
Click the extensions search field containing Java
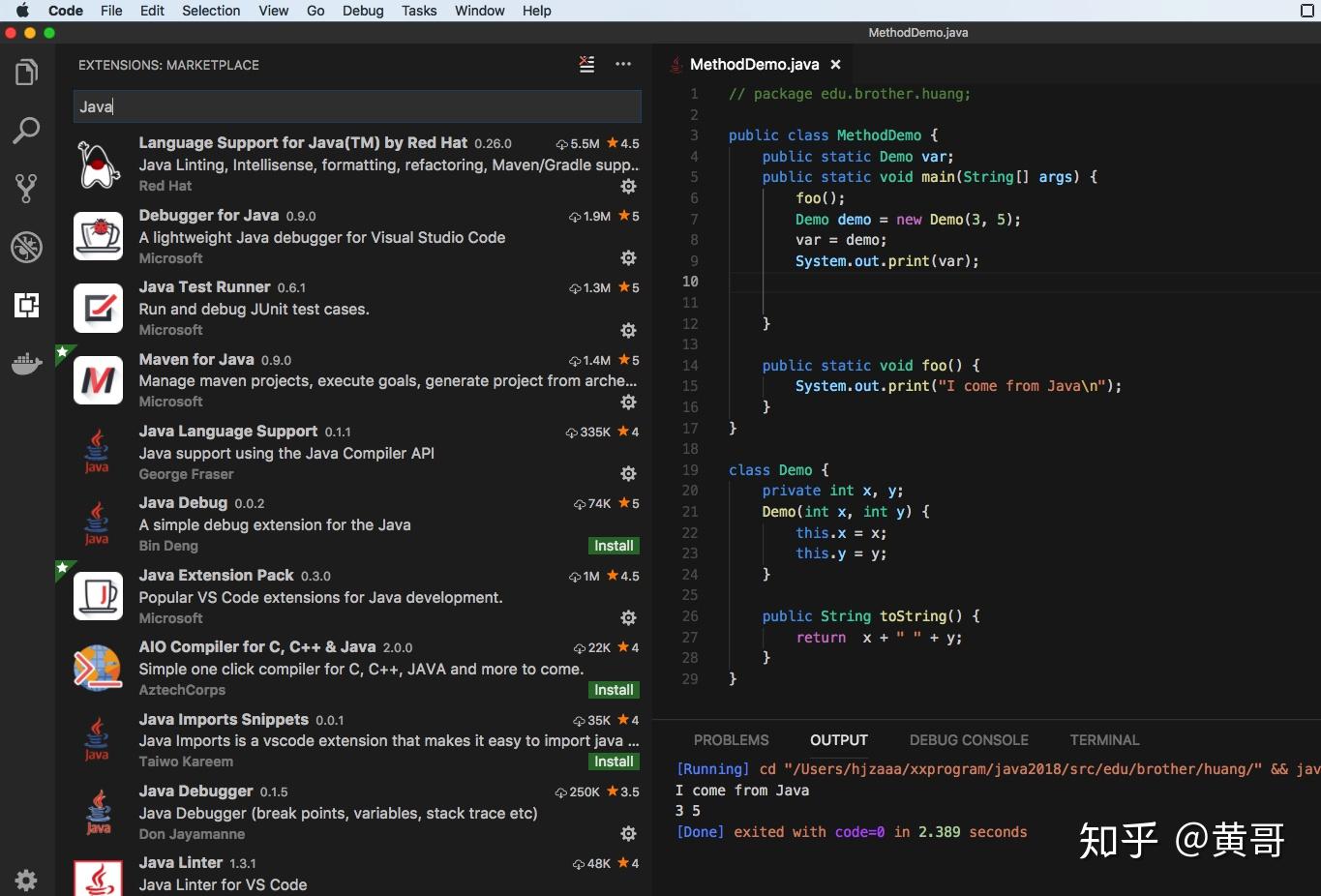coord(357,106)
